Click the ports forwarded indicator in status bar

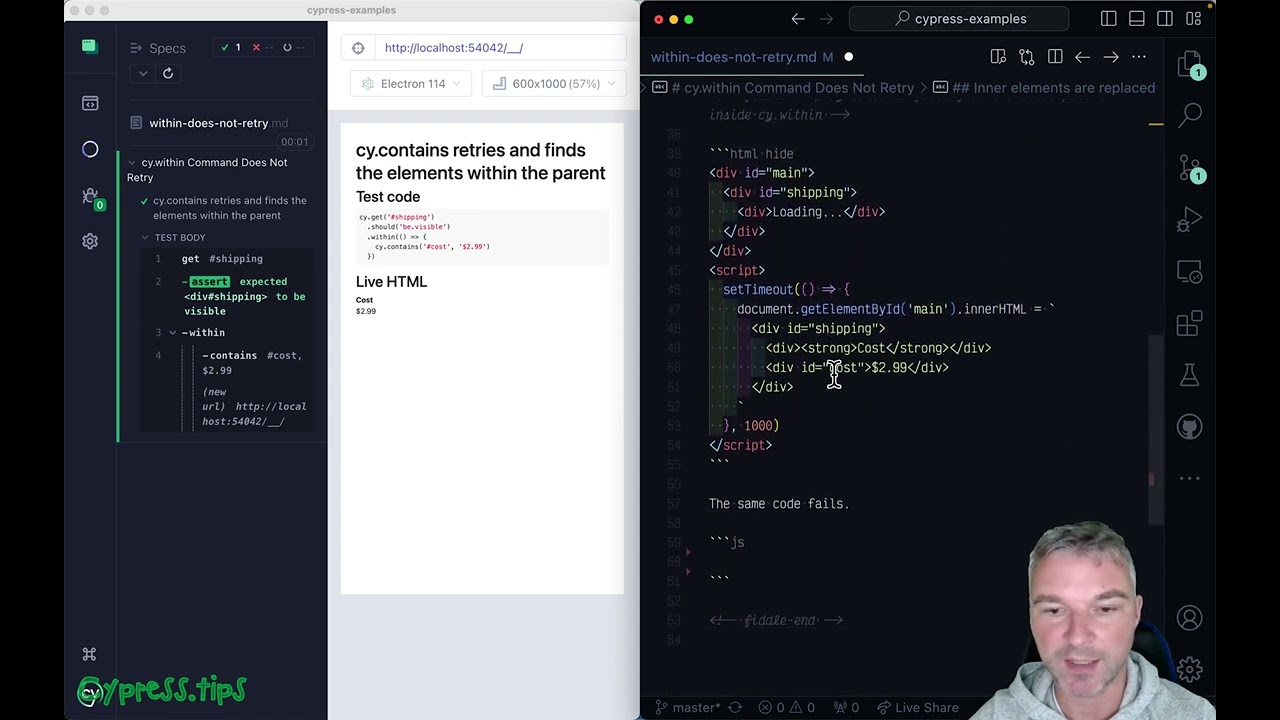[847, 707]
